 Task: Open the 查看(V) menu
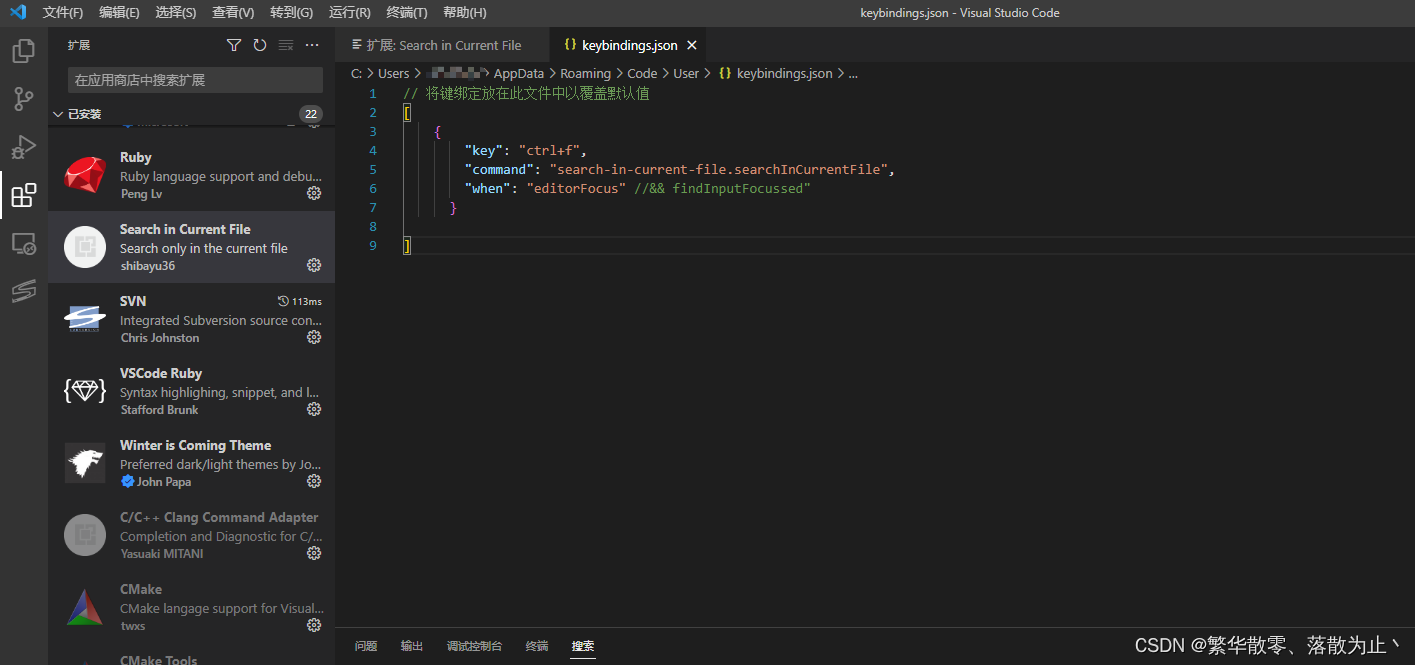tap(233, 13)
